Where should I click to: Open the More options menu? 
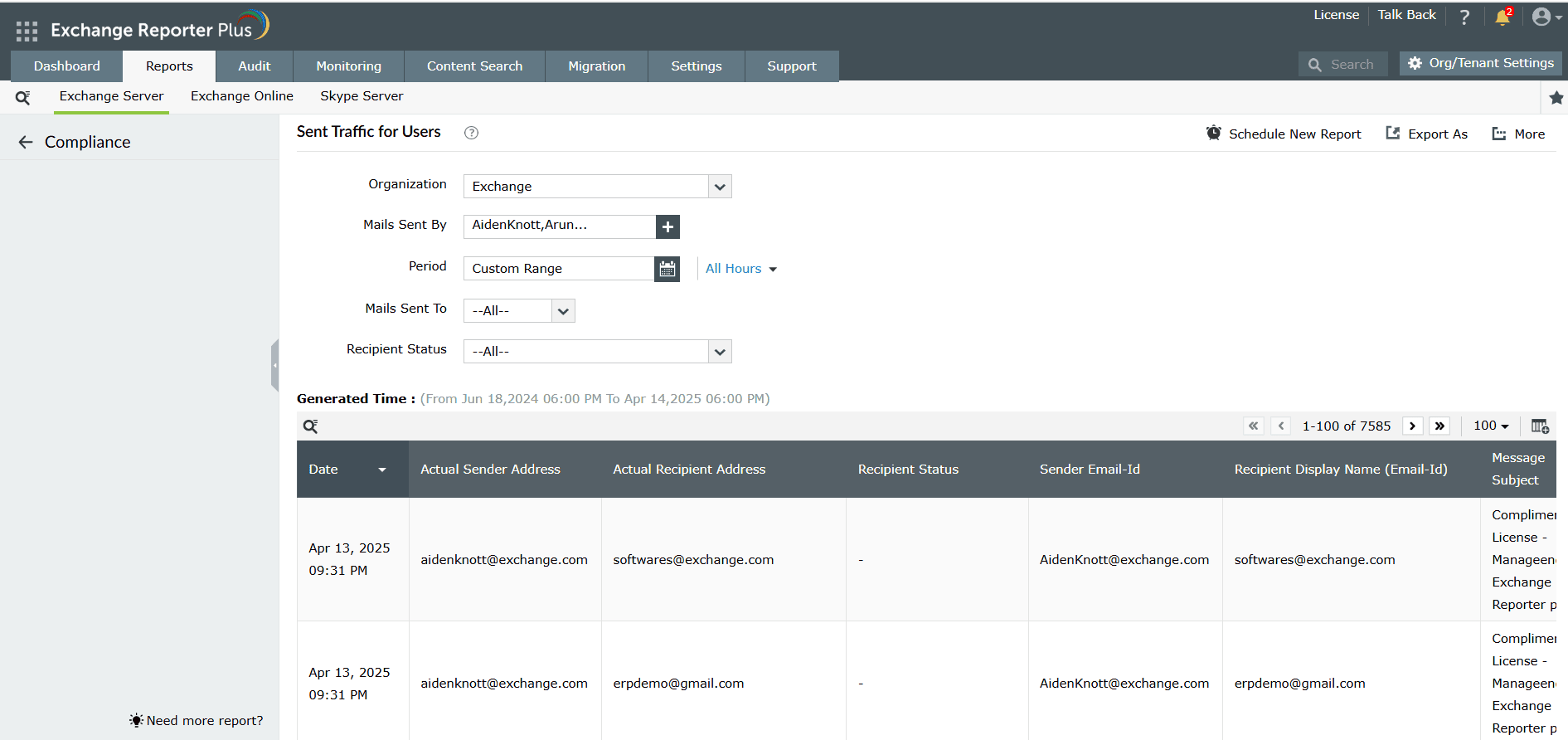pos(1518,134)
